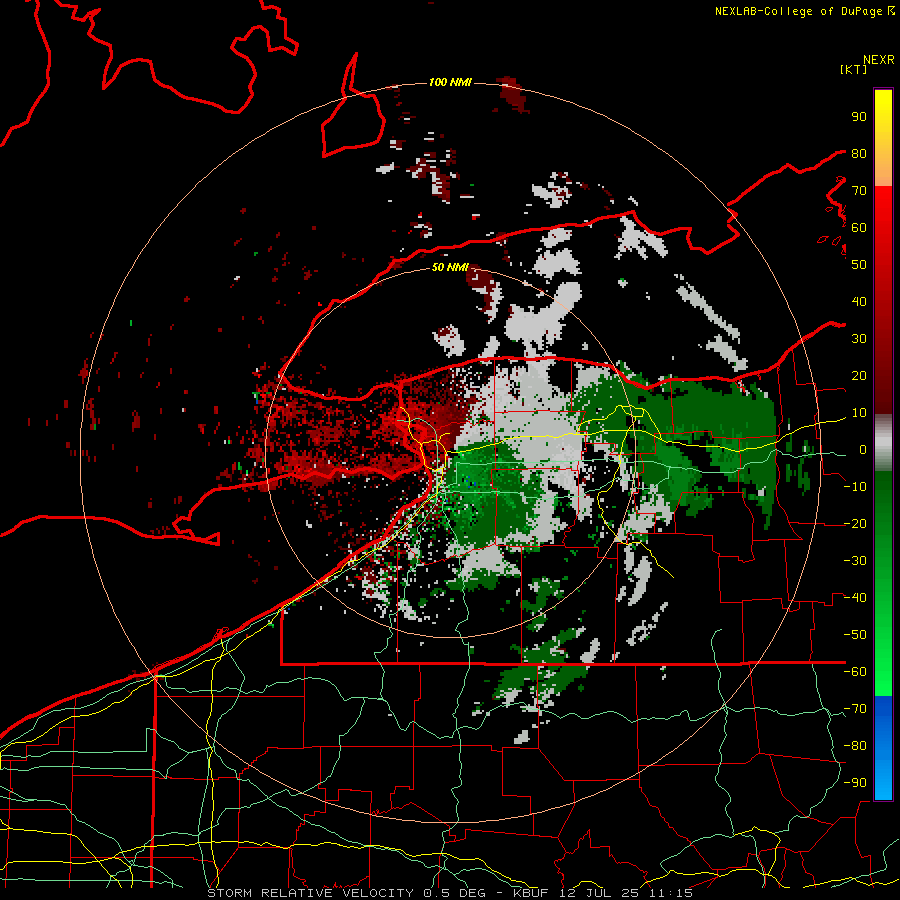Click the -60 value on velocity scale
The width and height of the screenshot is (900, 900).
click(x=855, y=672)
